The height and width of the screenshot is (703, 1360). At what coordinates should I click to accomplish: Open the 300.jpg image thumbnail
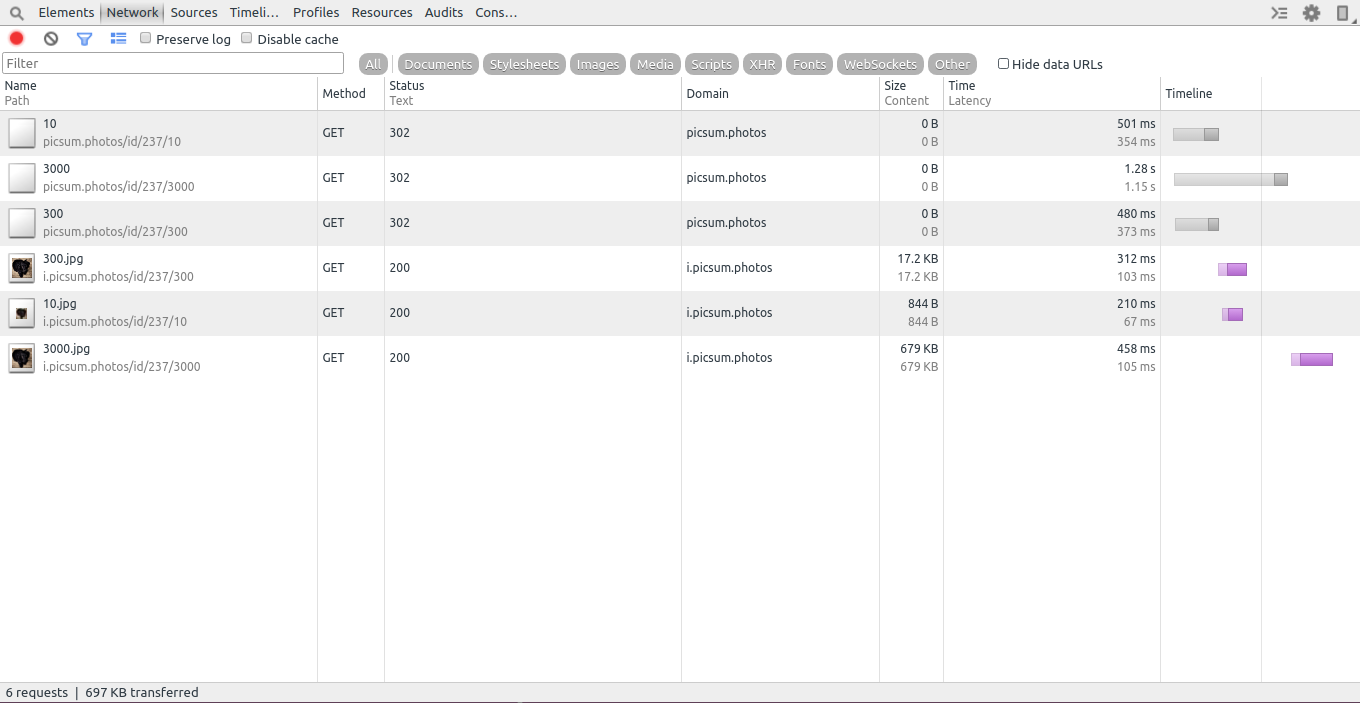tap(22, 268)
